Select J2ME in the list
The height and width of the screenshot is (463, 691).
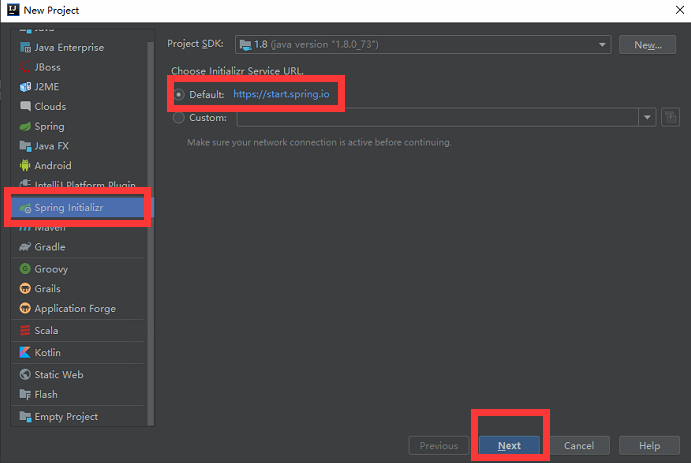tap(78, 87)
